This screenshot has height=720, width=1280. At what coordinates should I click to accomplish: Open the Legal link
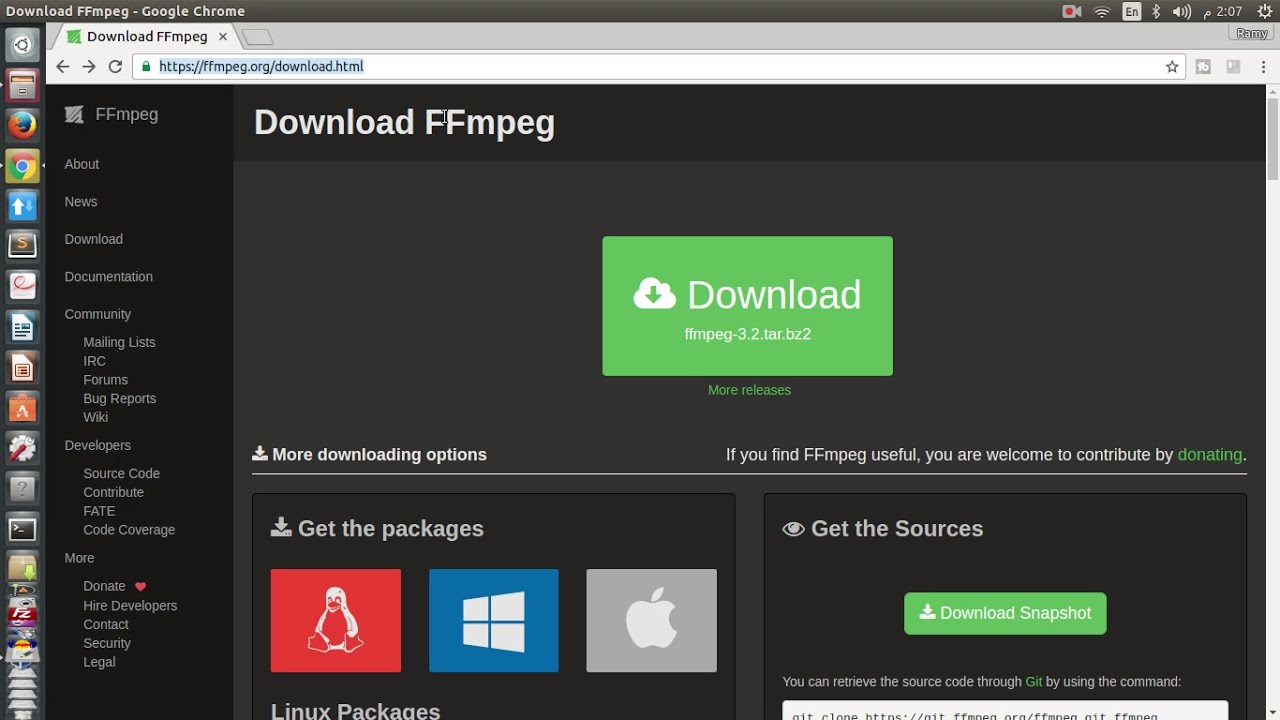tap(99, 662)
